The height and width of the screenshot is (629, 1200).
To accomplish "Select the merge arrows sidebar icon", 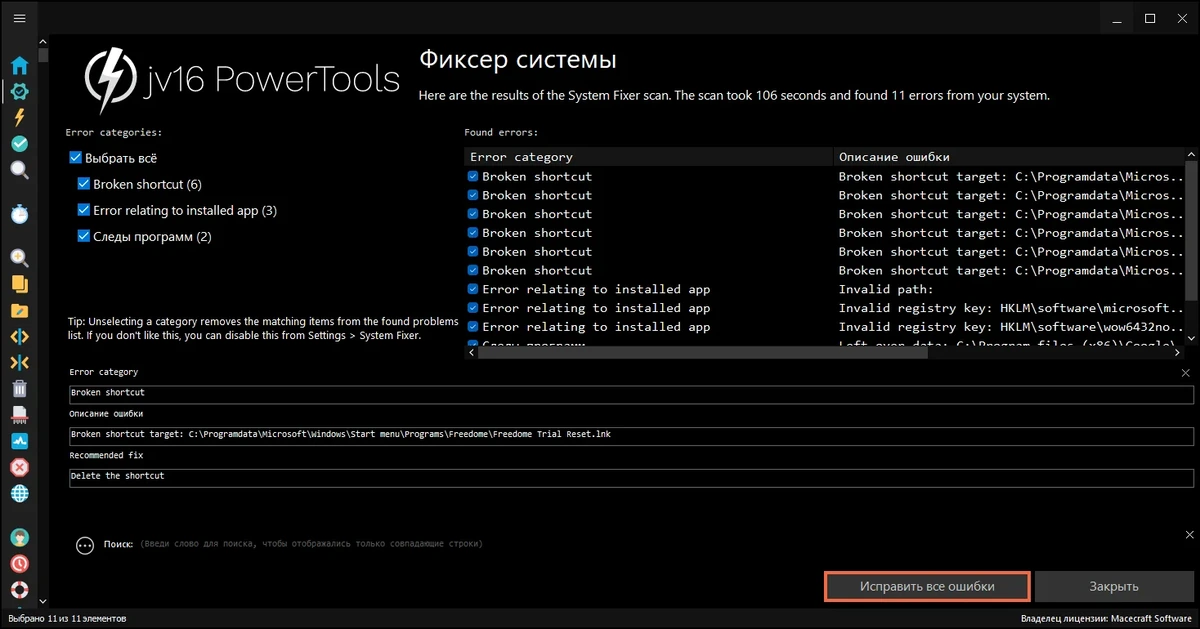I will pos(19,363).
